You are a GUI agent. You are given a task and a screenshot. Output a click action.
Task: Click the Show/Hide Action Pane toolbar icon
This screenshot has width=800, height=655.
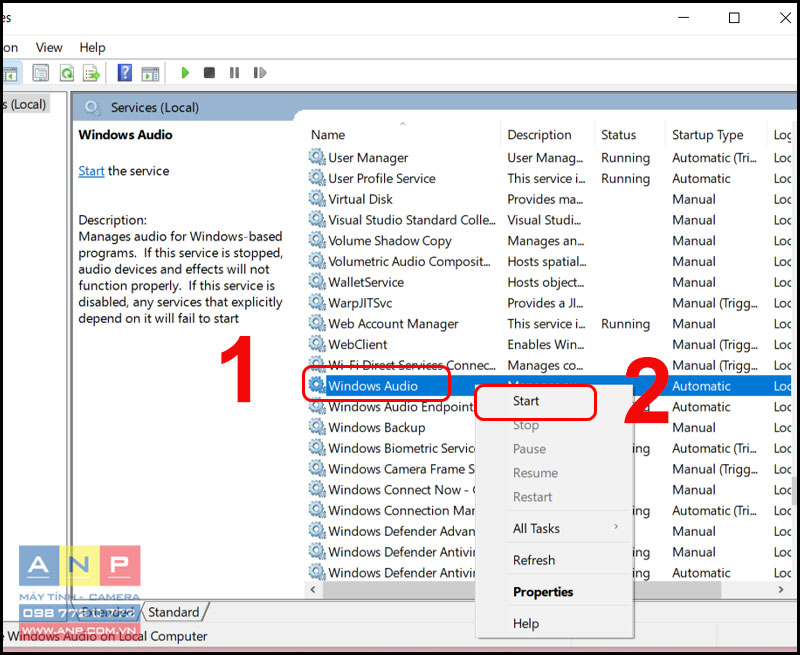coord(150,73)
